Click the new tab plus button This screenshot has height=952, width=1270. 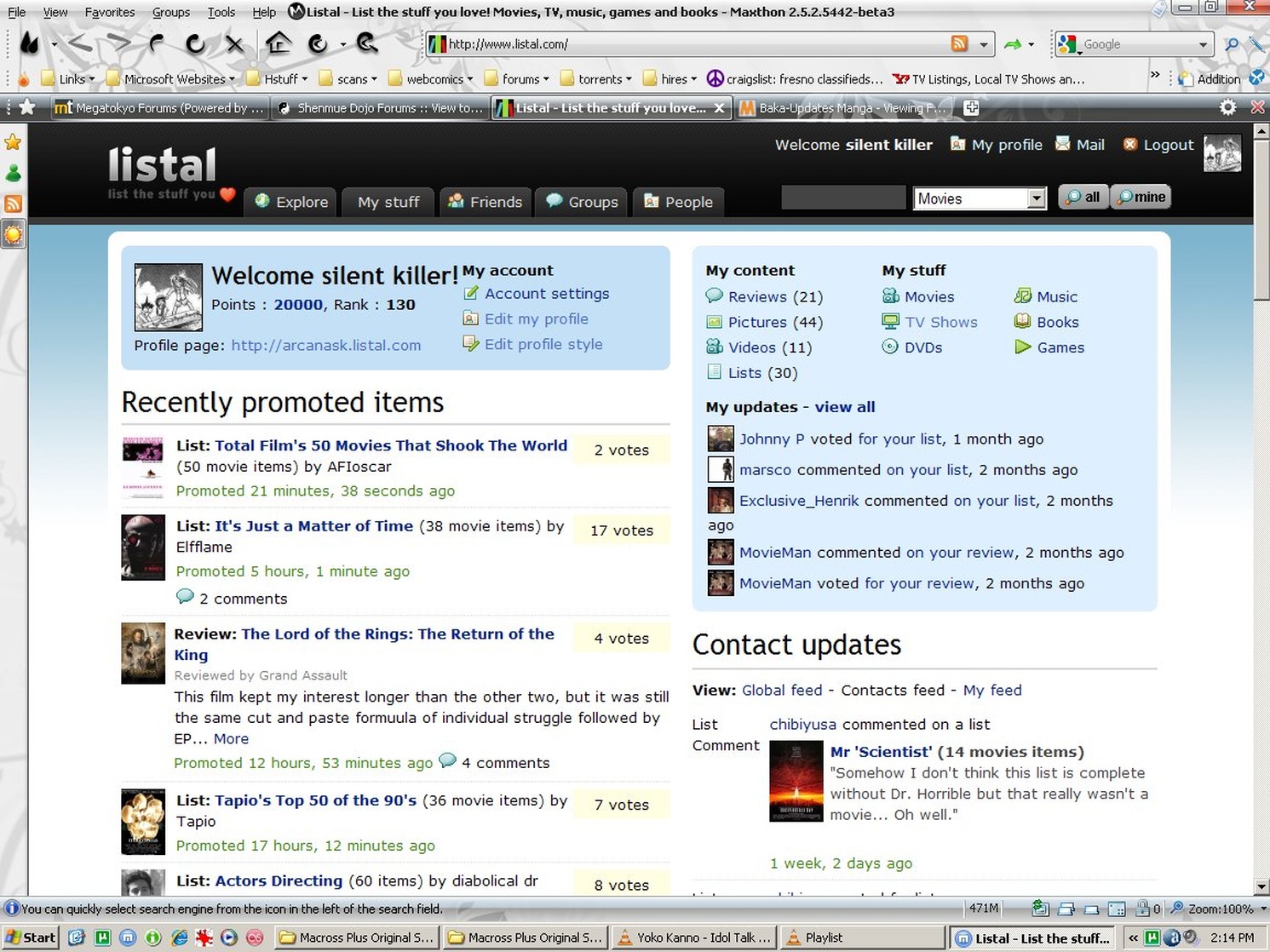(971, 107)
